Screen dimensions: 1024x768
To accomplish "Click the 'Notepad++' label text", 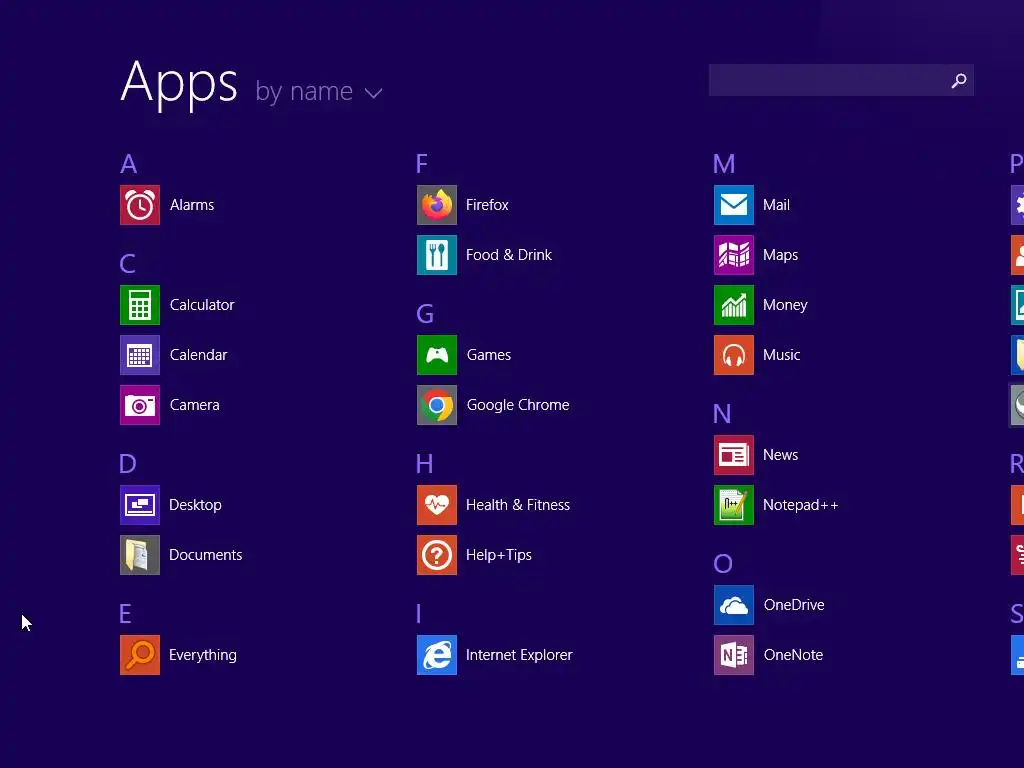I will (801, 505).
